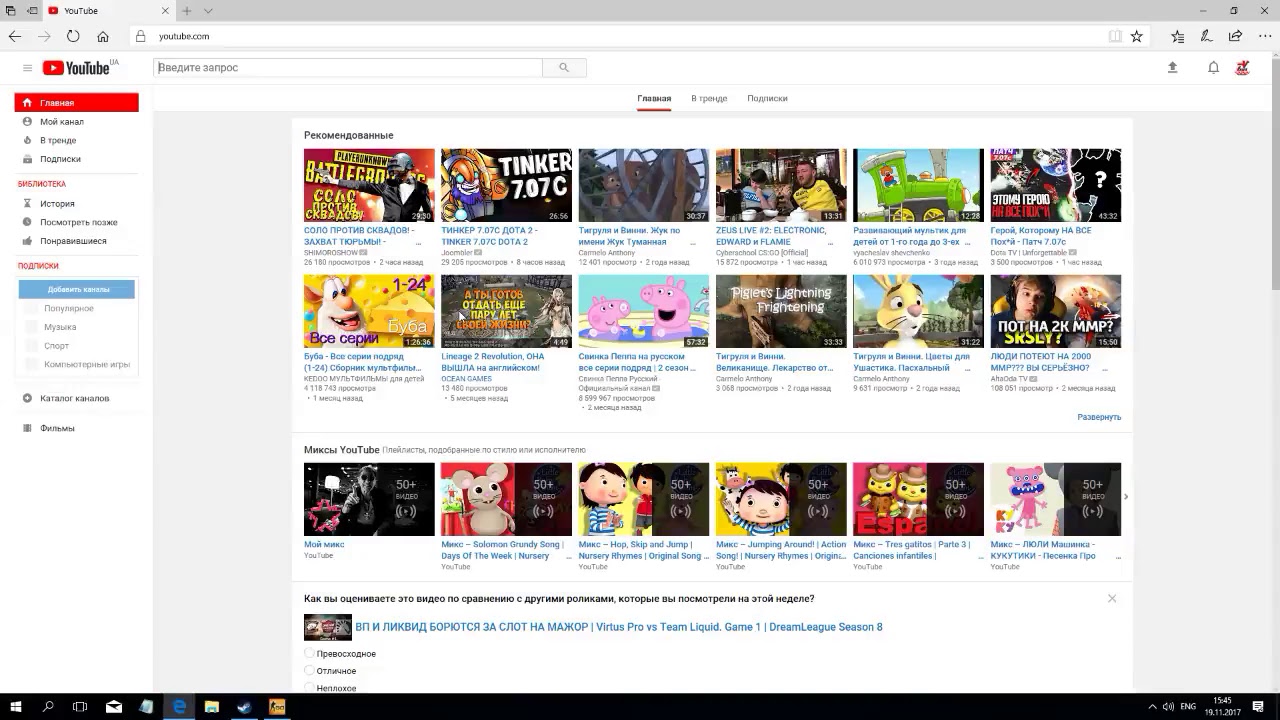Image resolution: width=1280 pixels, height=720 pixels.
Task: Open the video upload icon
Action: (x=1173, y=68)
